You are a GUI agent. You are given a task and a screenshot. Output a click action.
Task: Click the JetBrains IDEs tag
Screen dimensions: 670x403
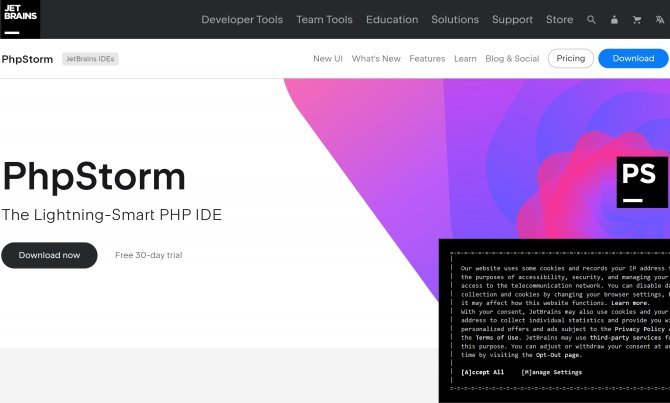tap(90, 59)
